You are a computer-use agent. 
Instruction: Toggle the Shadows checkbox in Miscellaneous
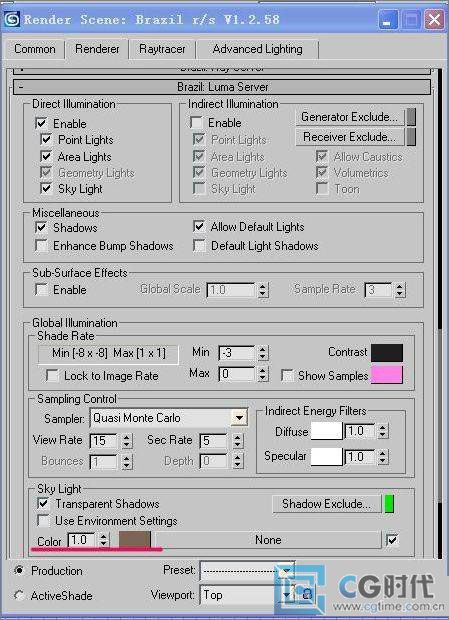point(41,227)
